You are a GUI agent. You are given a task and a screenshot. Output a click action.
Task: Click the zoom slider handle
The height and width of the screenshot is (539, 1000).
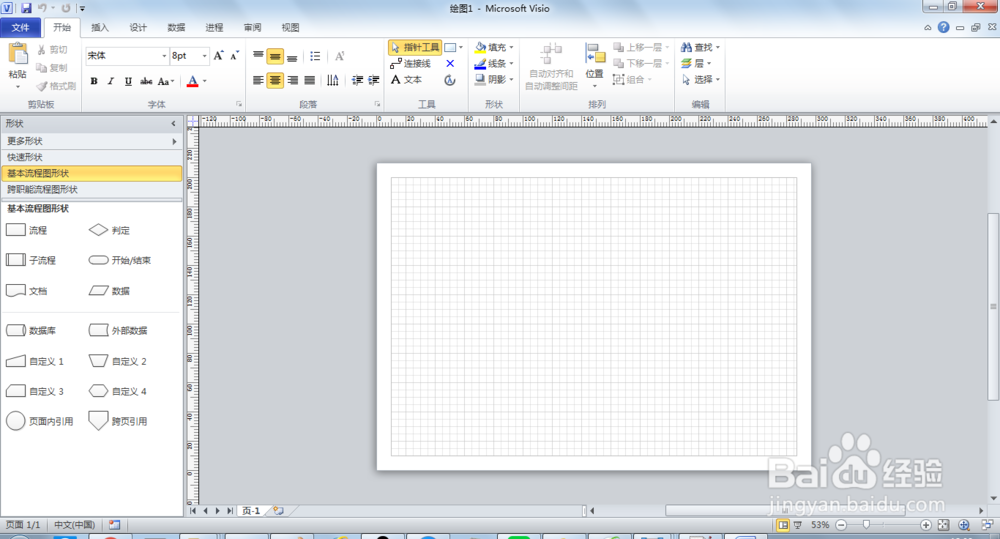[x=866, y=524]
